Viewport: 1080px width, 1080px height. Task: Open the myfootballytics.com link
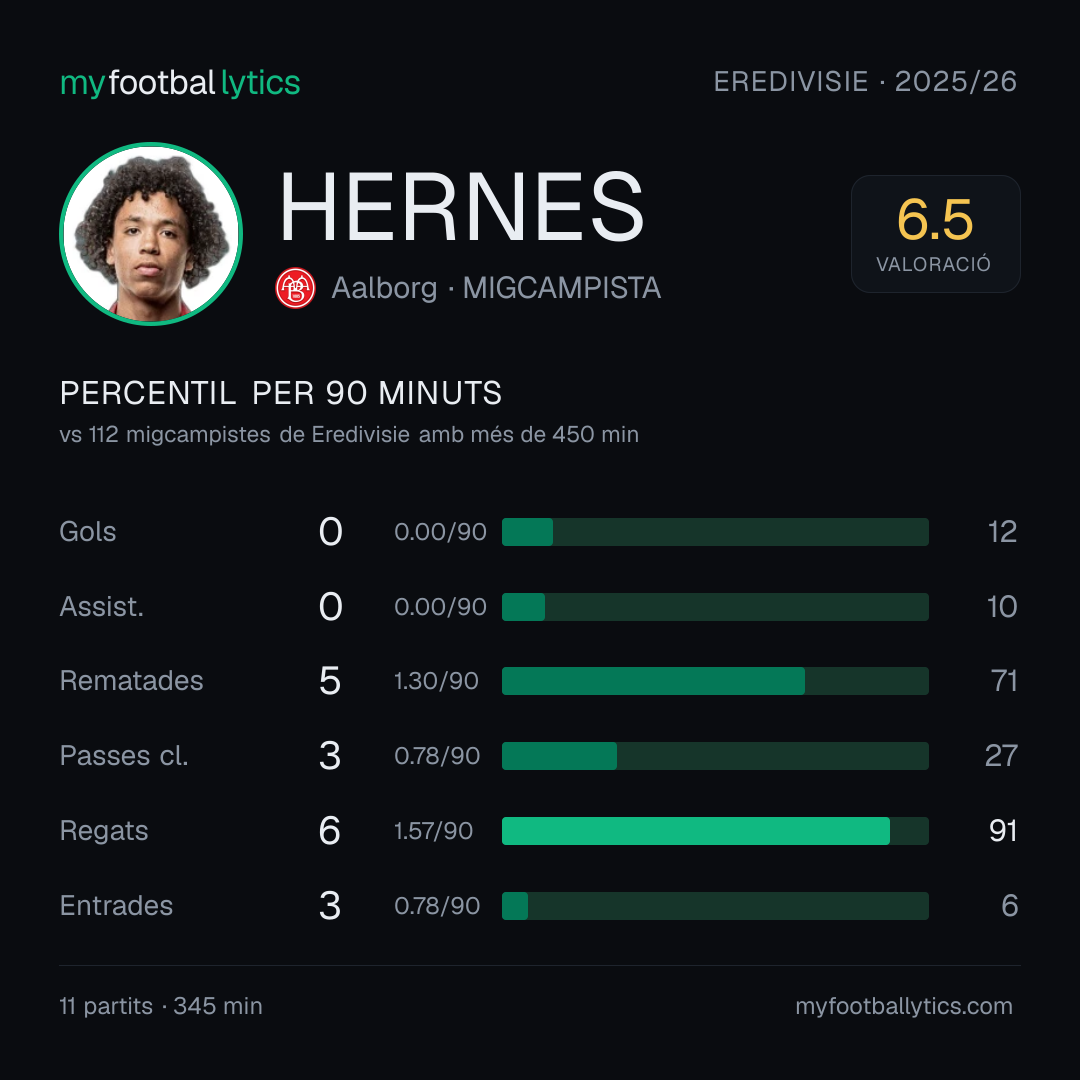[x=904, y=1006]
